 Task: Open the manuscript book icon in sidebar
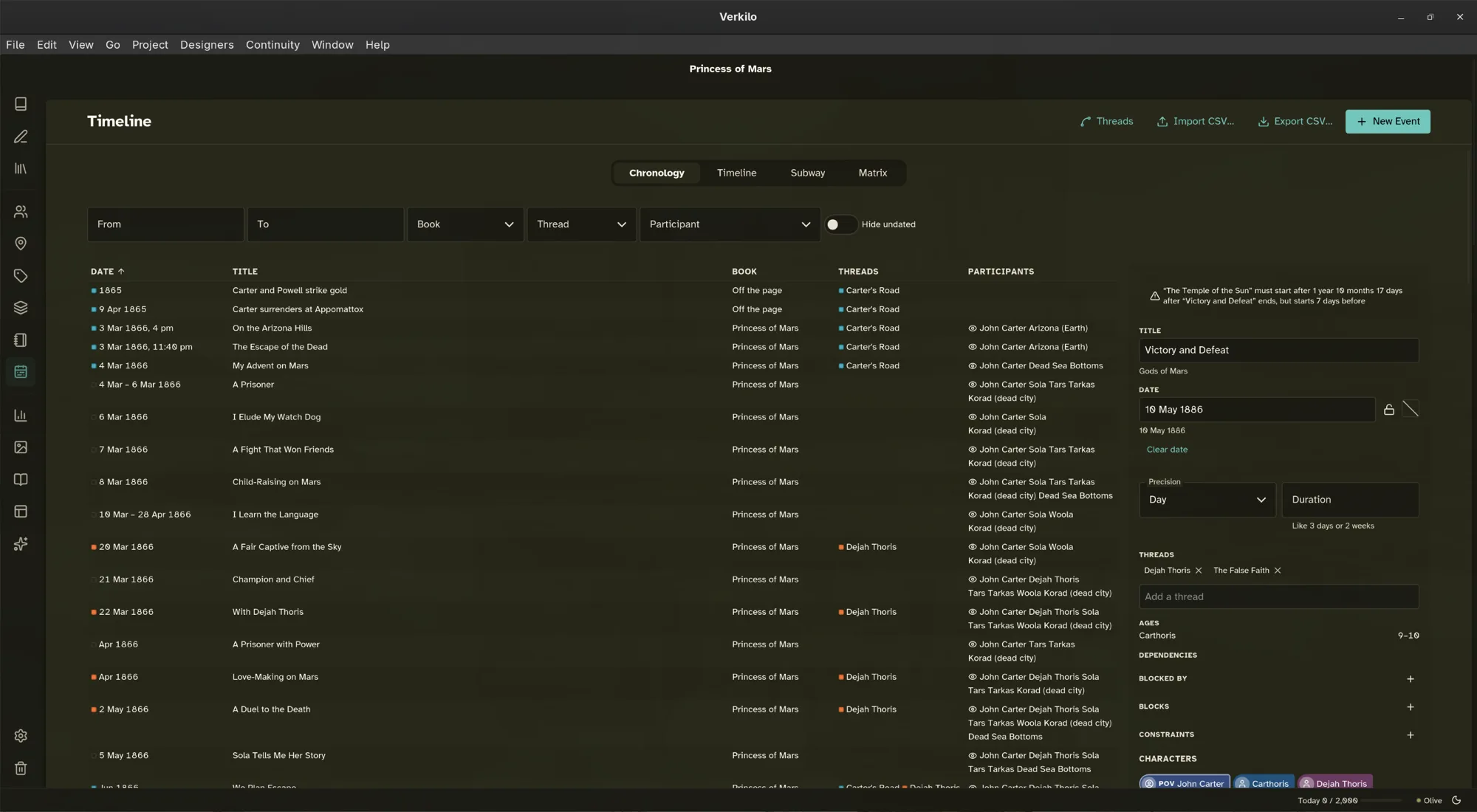[x=21, y=104]
